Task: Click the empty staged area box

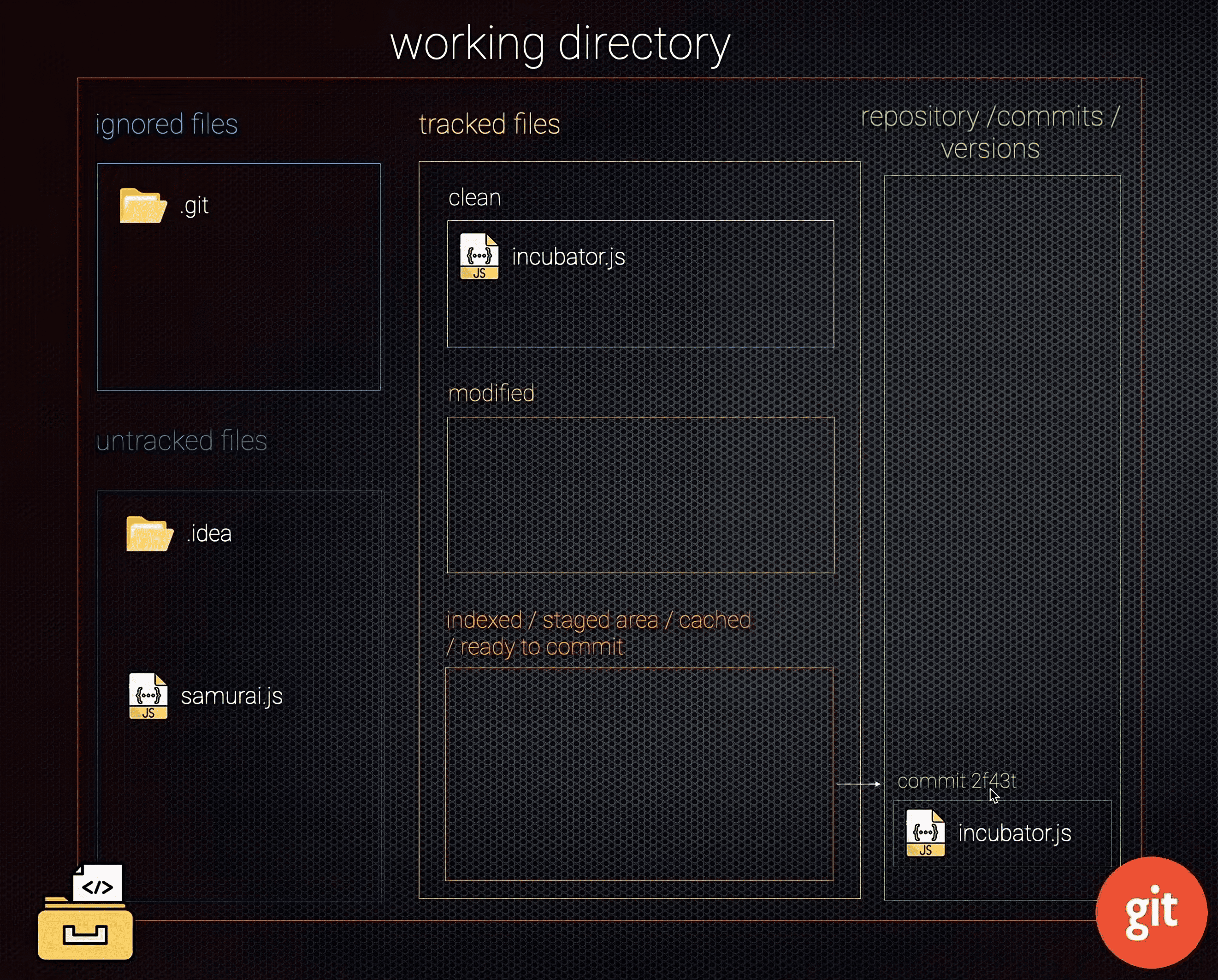Action: [x=639, y=774]
